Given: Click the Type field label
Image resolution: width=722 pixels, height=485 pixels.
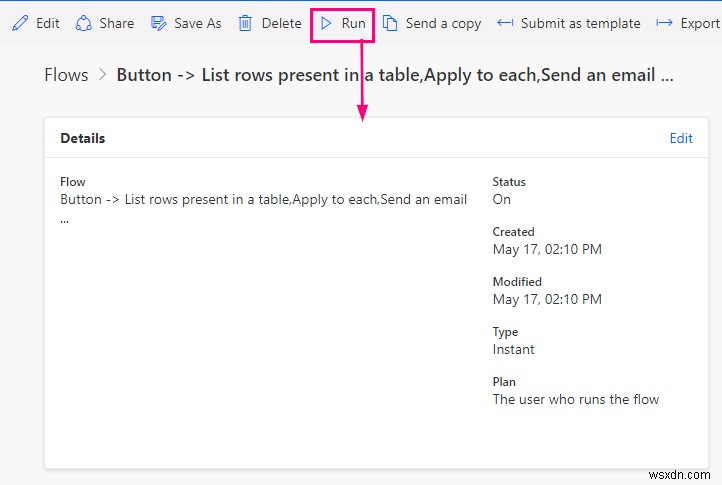Looking at the screenshot, I should pyautogui.click(x=505, y=332).
